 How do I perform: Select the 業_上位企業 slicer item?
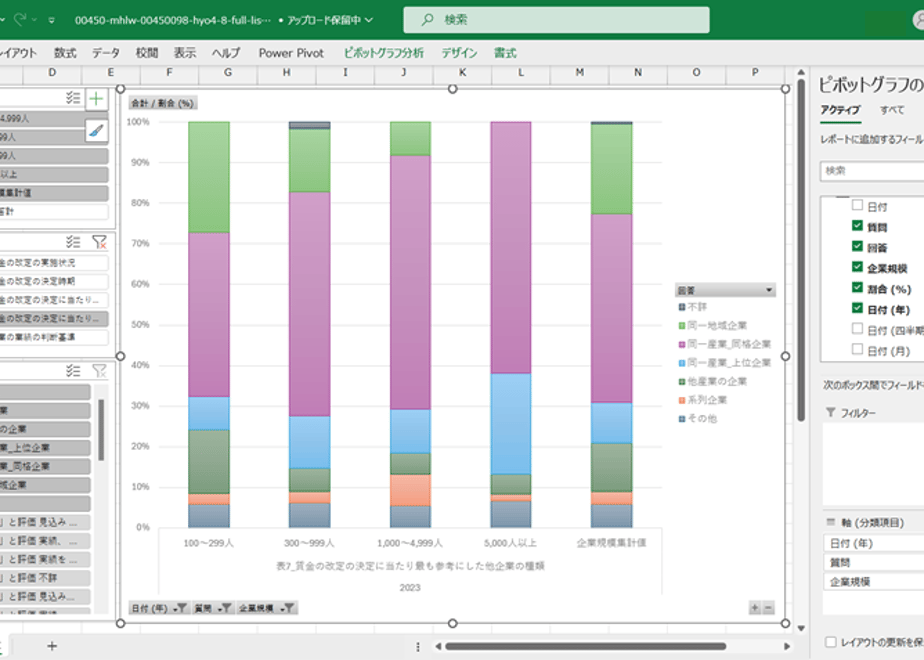pyautogui.click(x=45, y=448)
